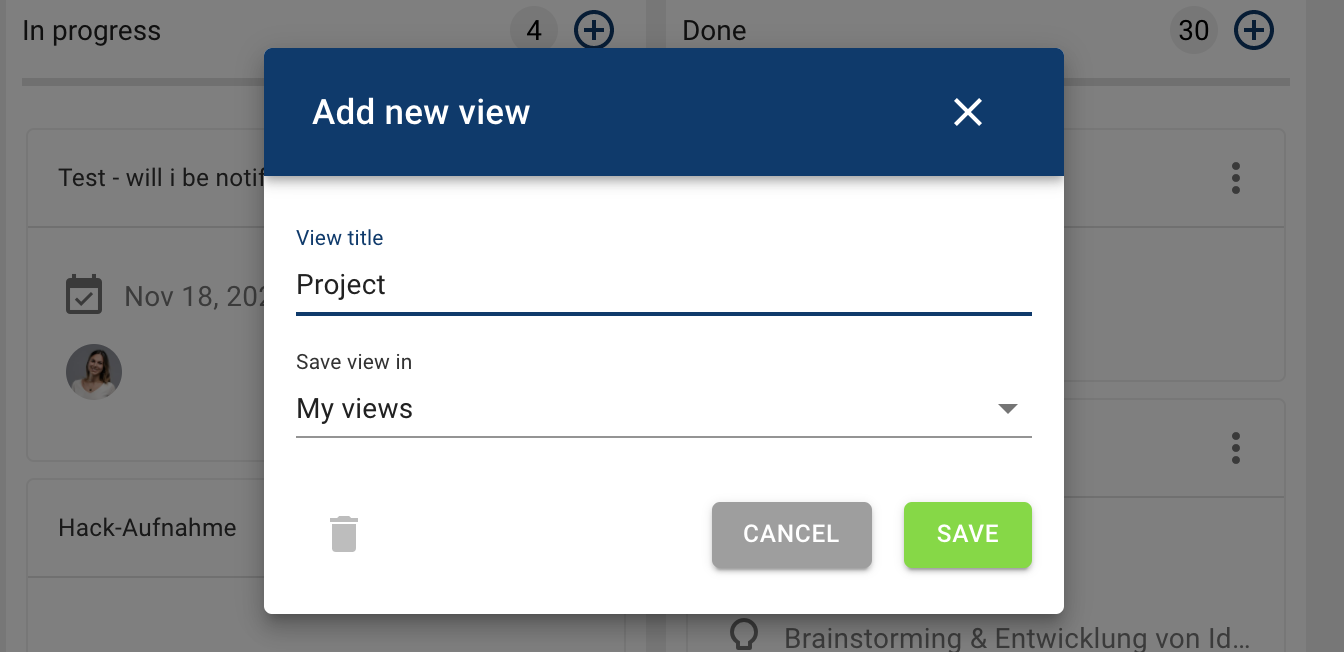Open the Hack-Aufnahme card
Image resolution: width=1344 pixels, height=652 pixels.
(147, 528)
